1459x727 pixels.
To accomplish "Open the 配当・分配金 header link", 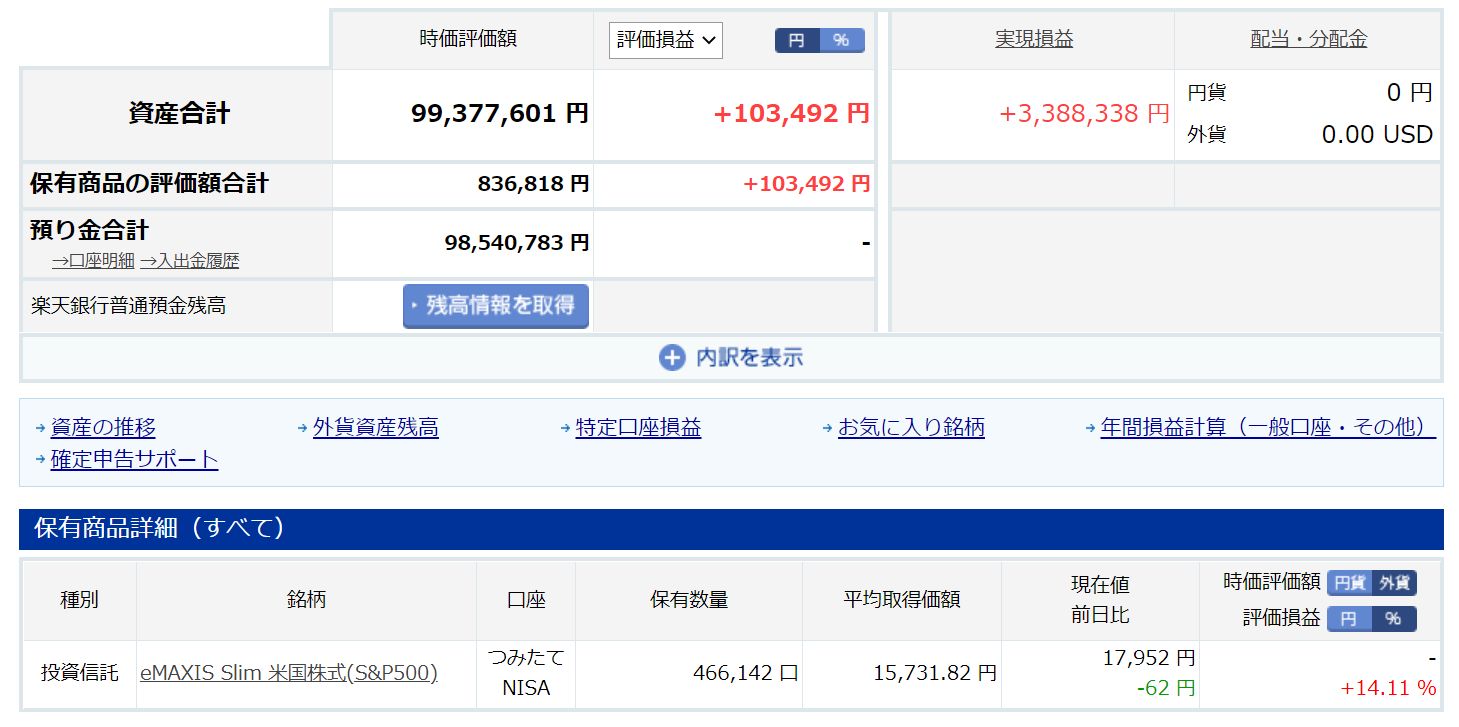I will tap(1308, 39).
